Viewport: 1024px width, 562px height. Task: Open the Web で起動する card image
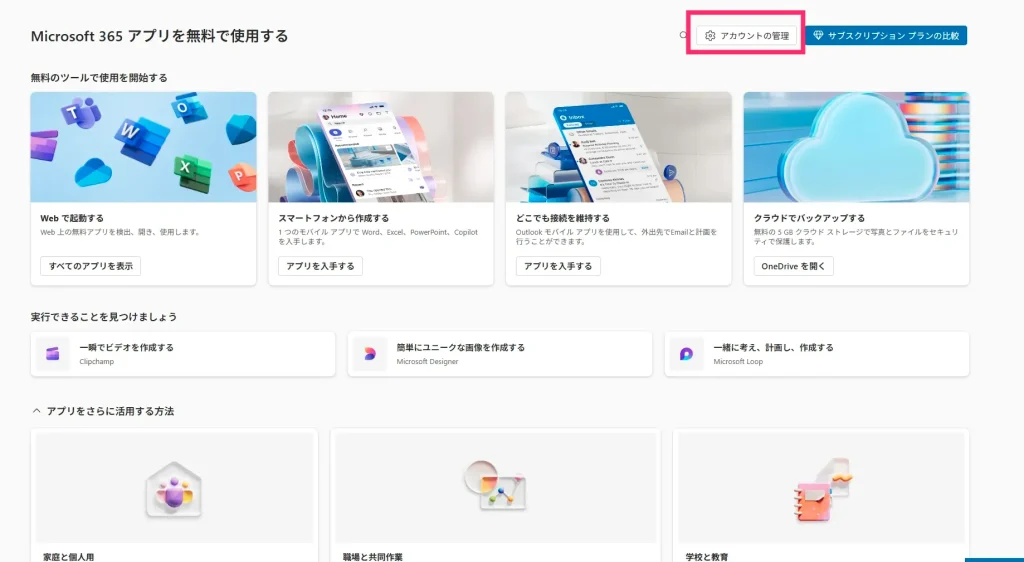[144, 147]
